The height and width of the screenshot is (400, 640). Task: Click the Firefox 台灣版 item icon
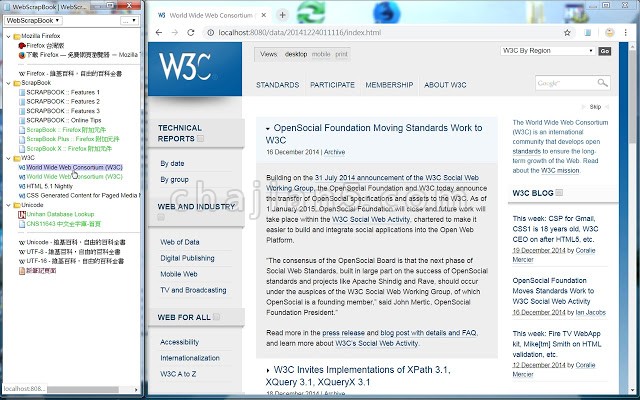22,46
